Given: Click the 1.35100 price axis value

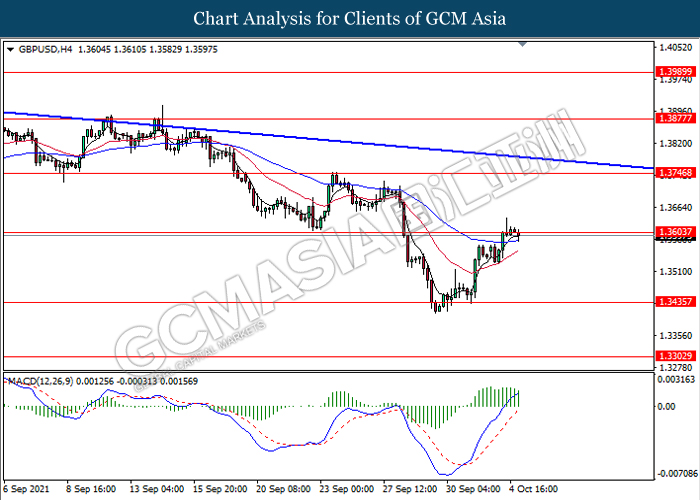Looking at the screenshot, I should [676, 271].
